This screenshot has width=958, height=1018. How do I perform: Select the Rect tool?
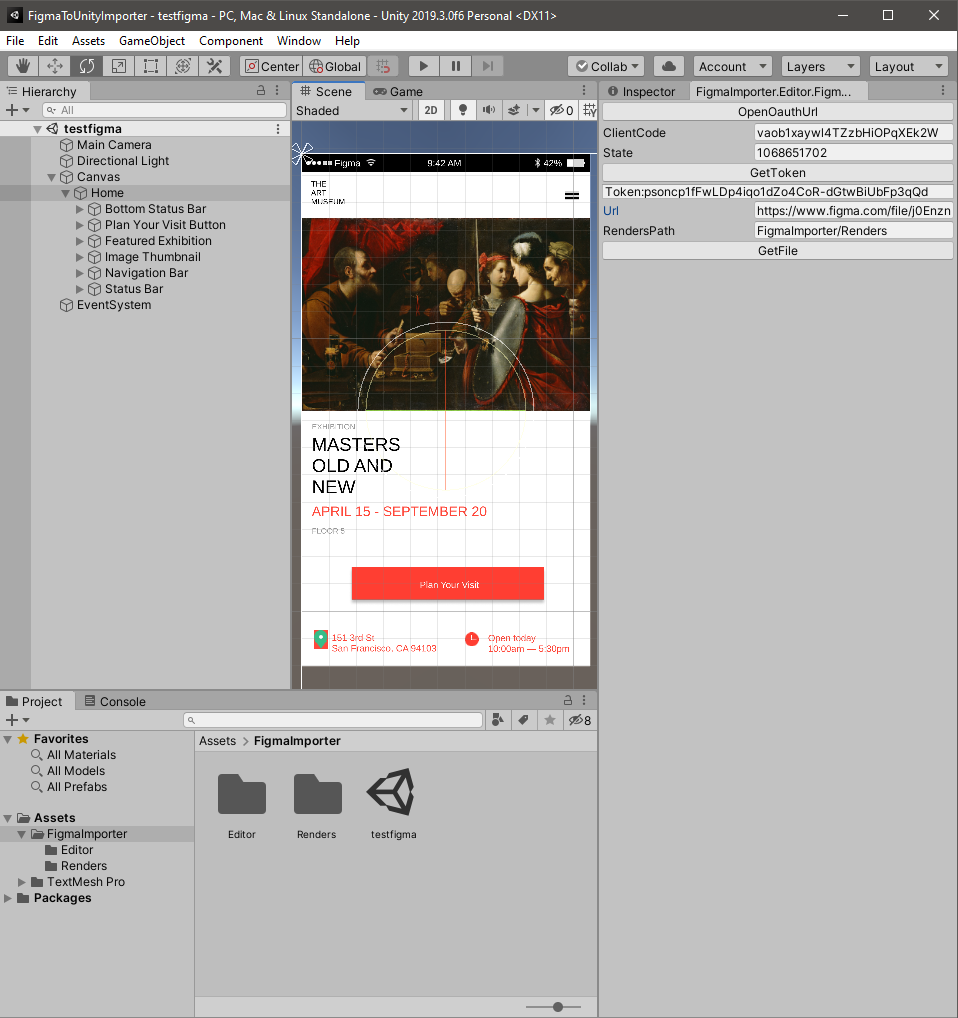point(151,66)
